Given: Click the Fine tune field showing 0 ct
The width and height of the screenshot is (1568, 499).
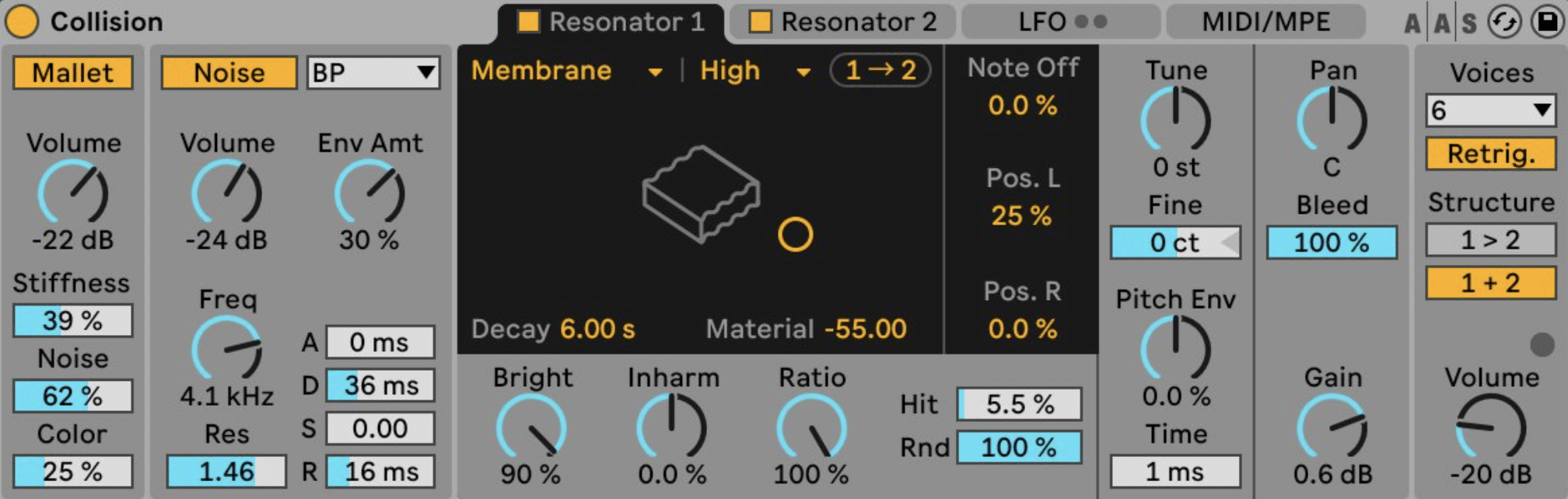Looking at the screenshot, I should (x=1175, y=243).
